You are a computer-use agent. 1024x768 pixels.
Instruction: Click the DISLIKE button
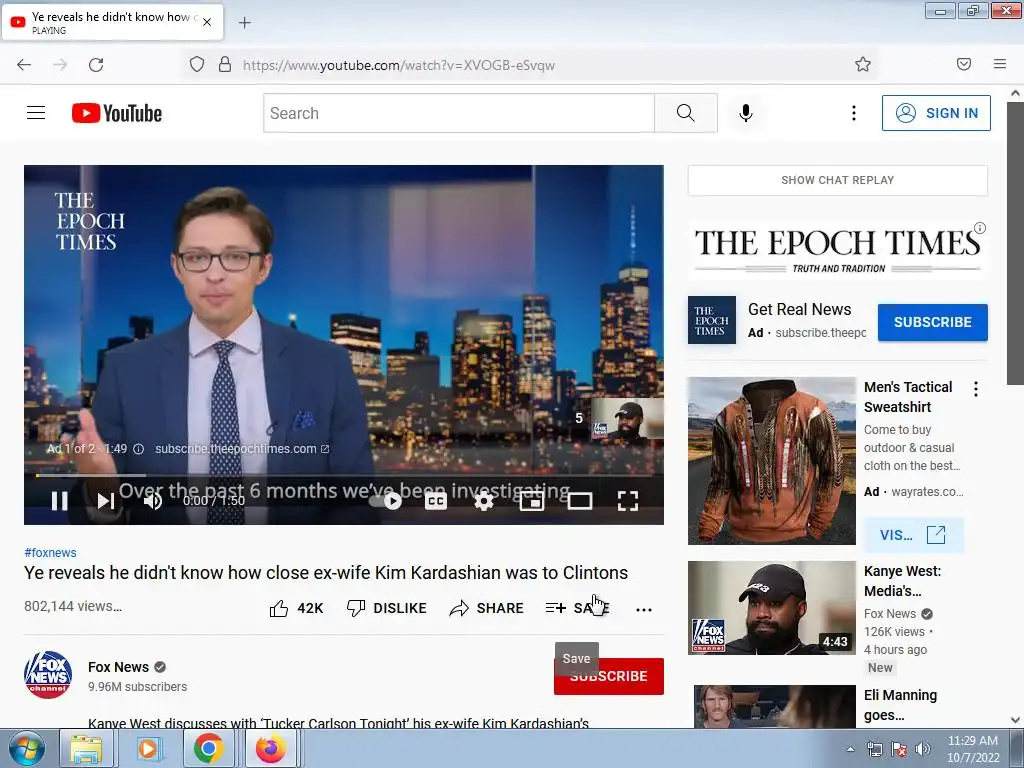pos(387,608)
